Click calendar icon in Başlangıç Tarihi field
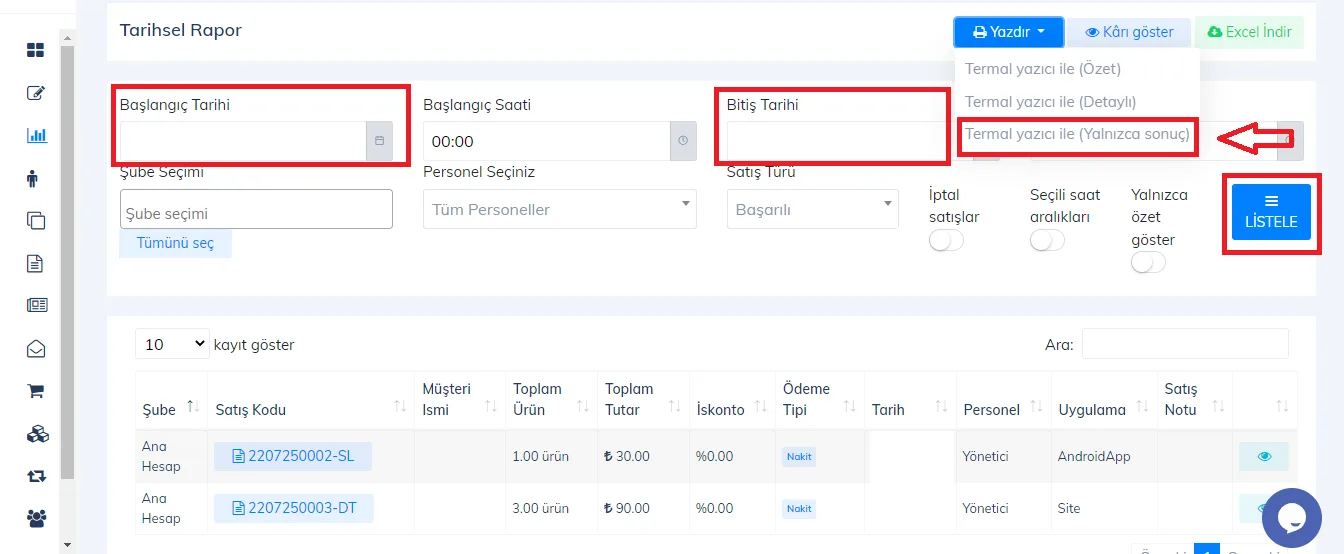Image resolution: width=1344 pixels, height=554 pixels. pos(380,141)
